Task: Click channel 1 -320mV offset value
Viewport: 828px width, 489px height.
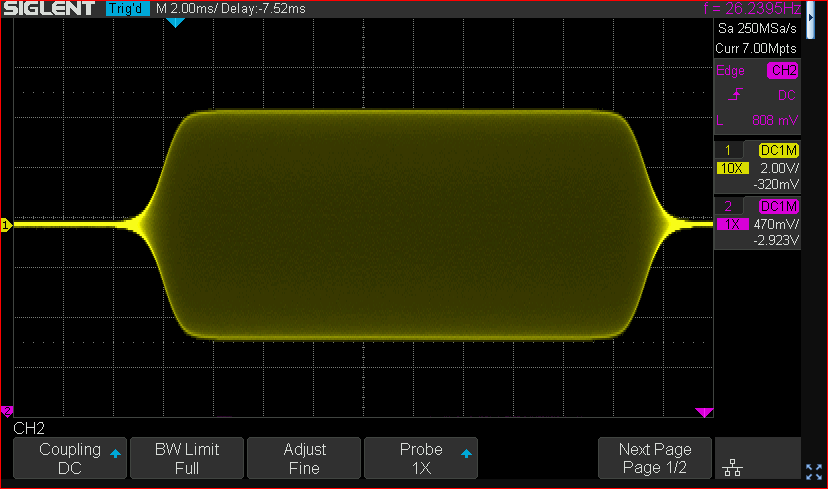Action: coord(776,184)
